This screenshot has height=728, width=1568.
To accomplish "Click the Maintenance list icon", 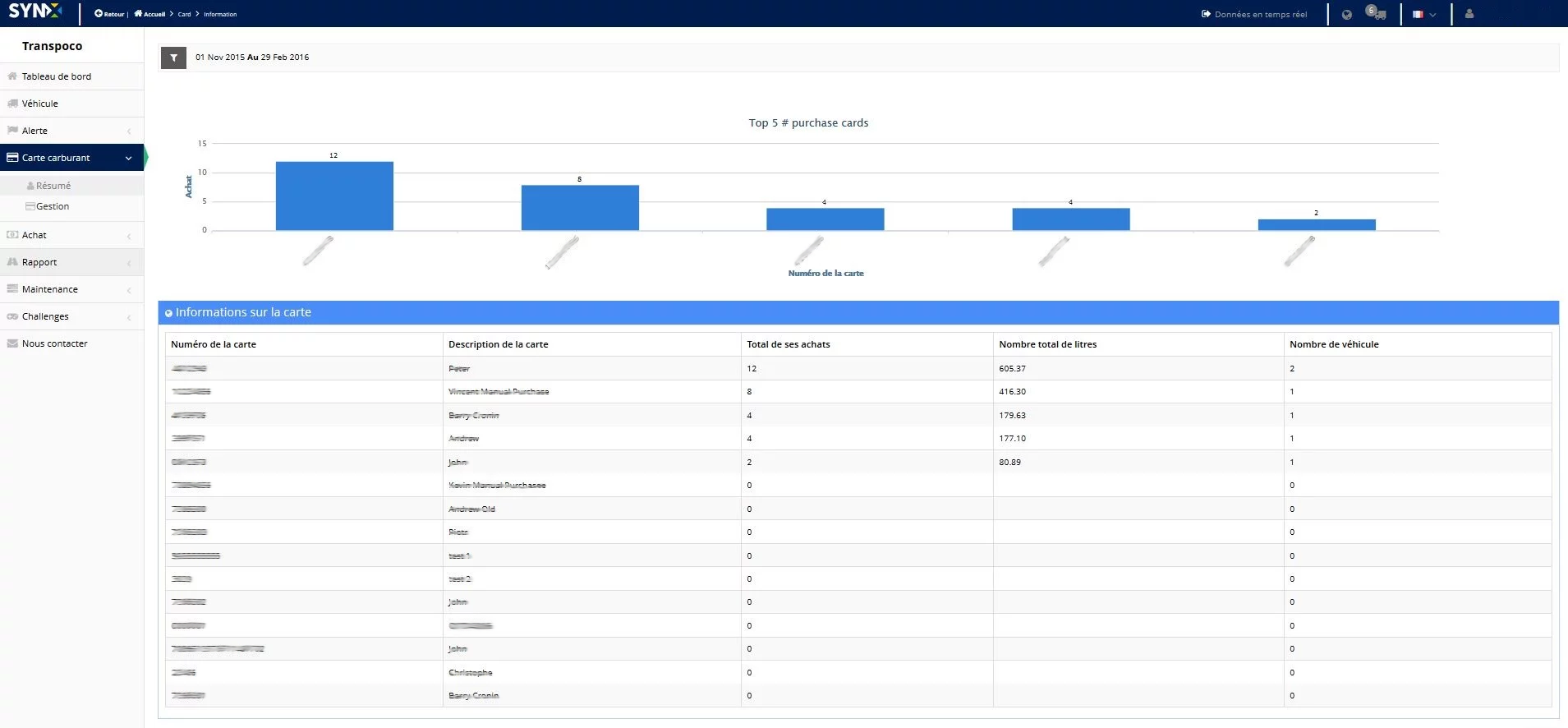I will [12, 288].
